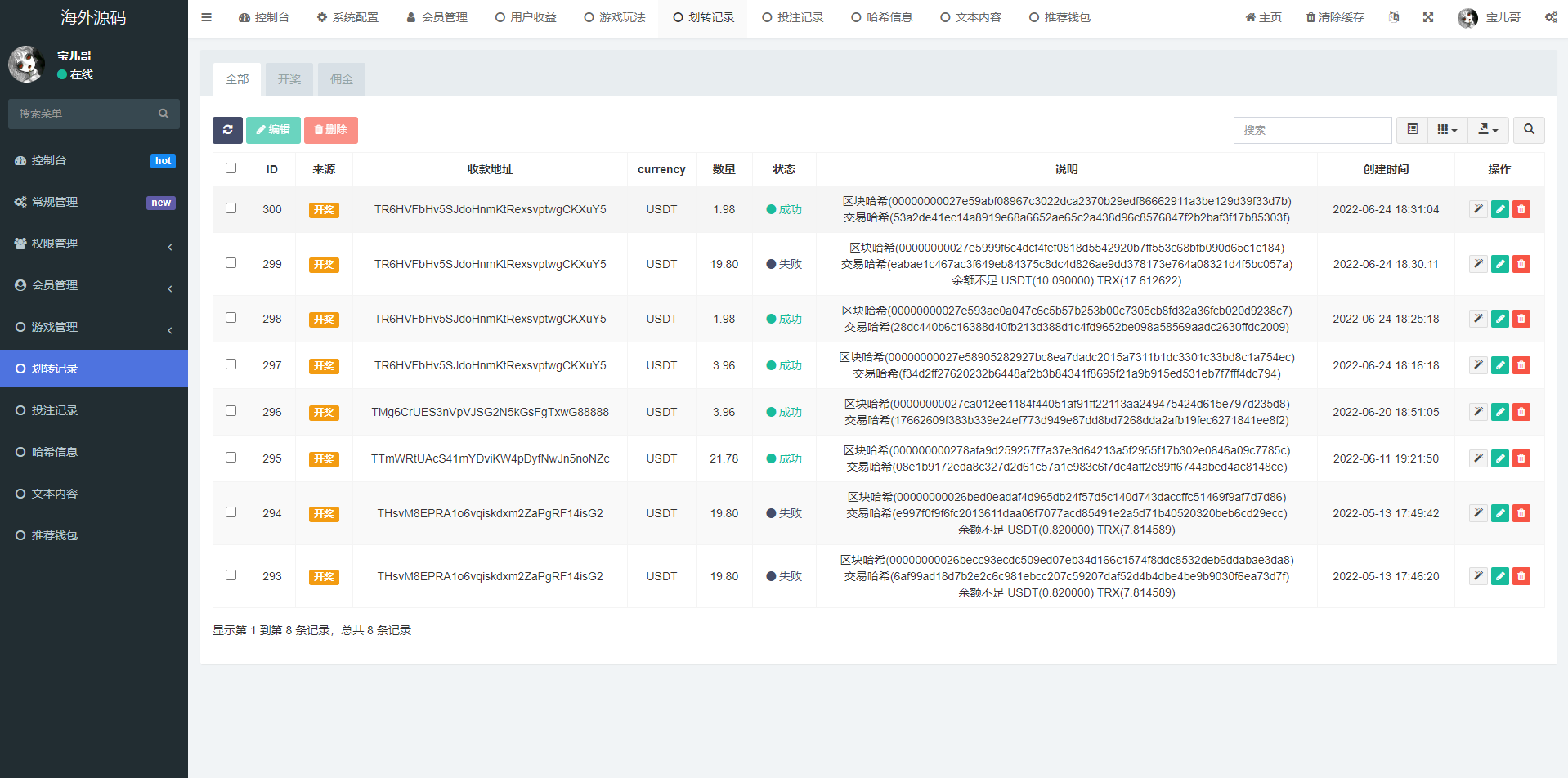Click the table 搜索 input field
The image size is (1568, 778).
tap(1312, 130)
